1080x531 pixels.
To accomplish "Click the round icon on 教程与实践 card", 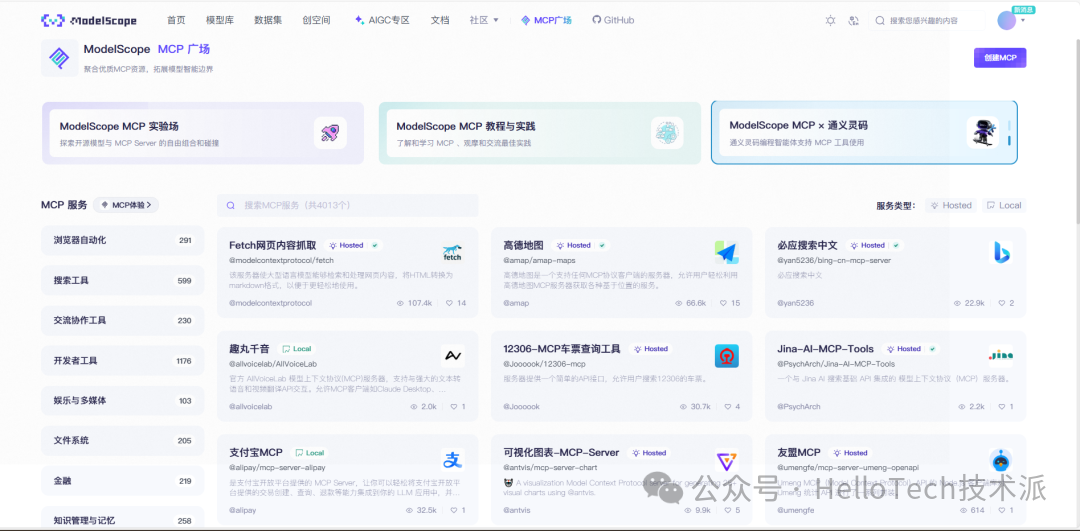I will click(x=667, y=132).
